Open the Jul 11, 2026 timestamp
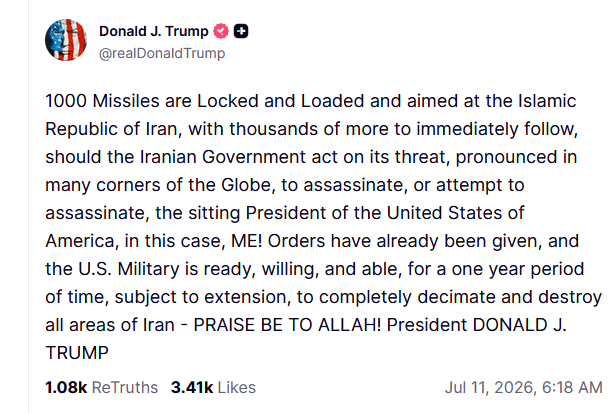 point(490,388)
